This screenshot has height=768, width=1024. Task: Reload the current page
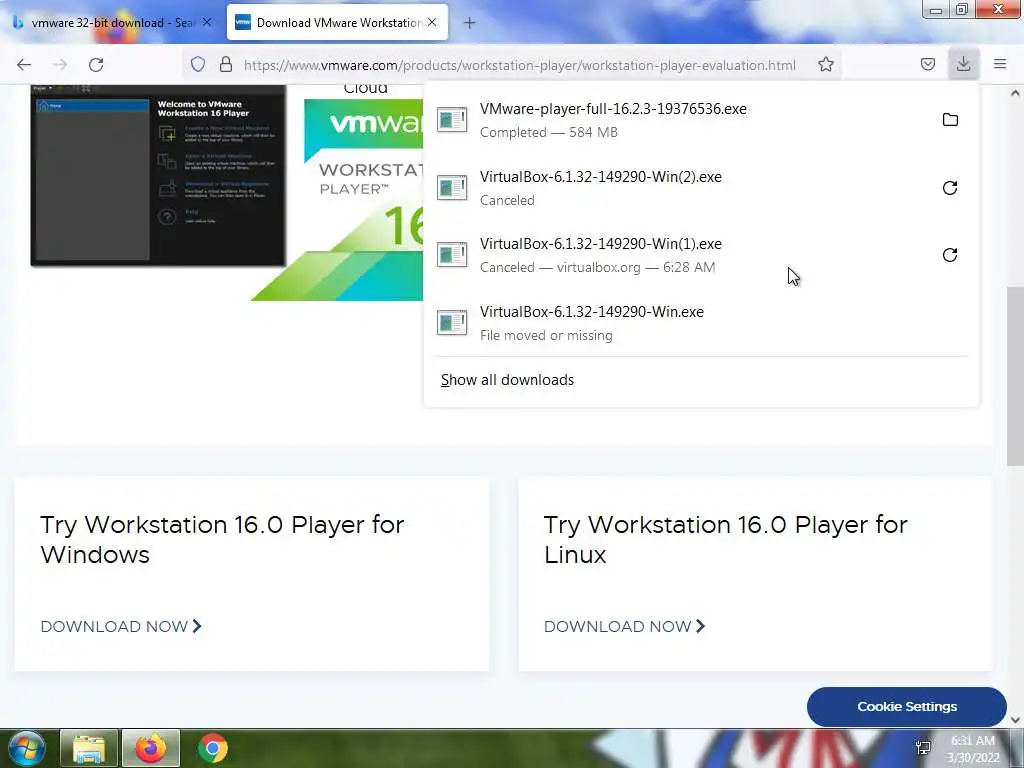96,65
